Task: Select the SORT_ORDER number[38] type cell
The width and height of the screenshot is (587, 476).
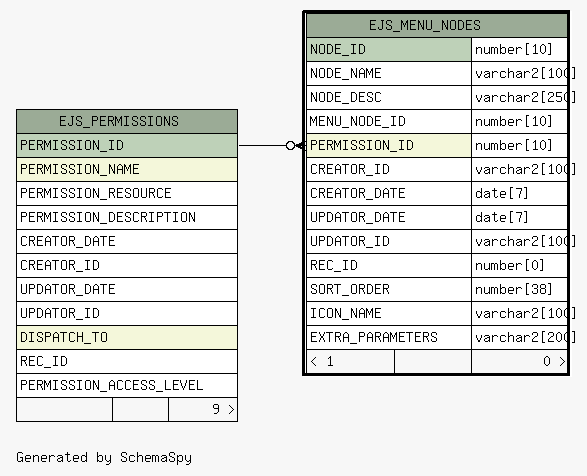Action: [520, 289]
